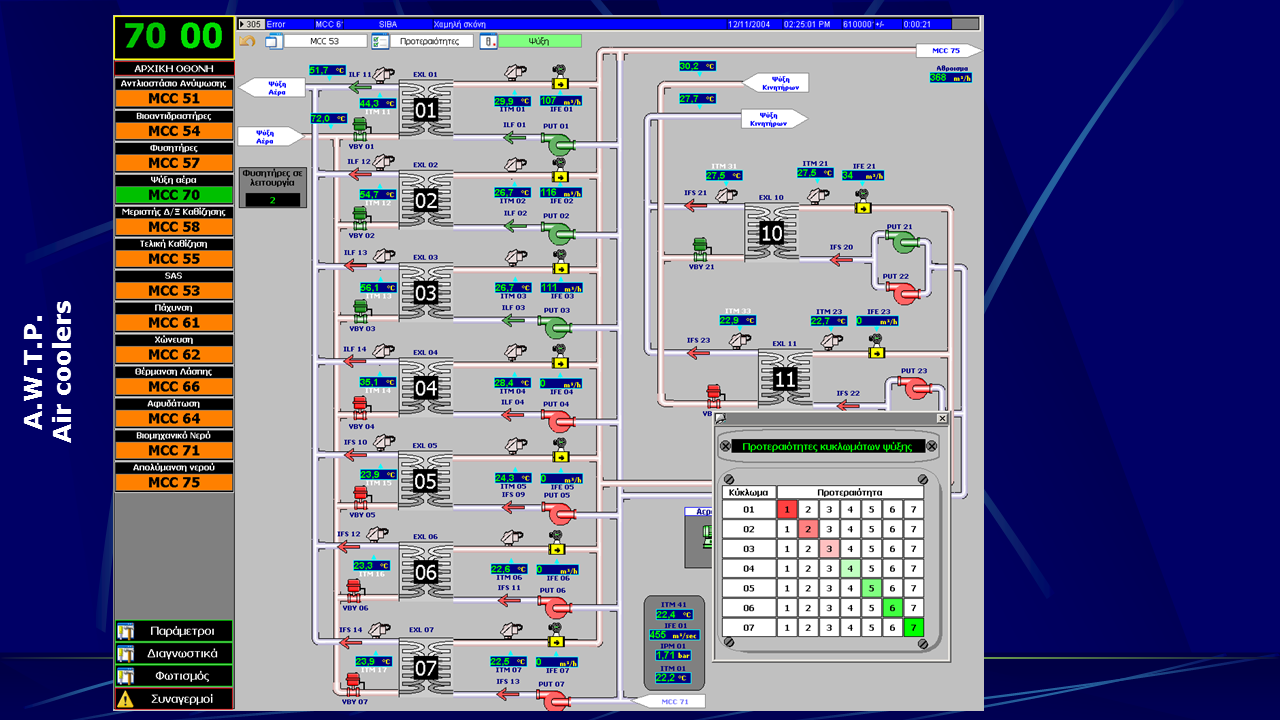1280x720 pixels.
Task: Set circuit 07 priority to 5
Action: 870,628
